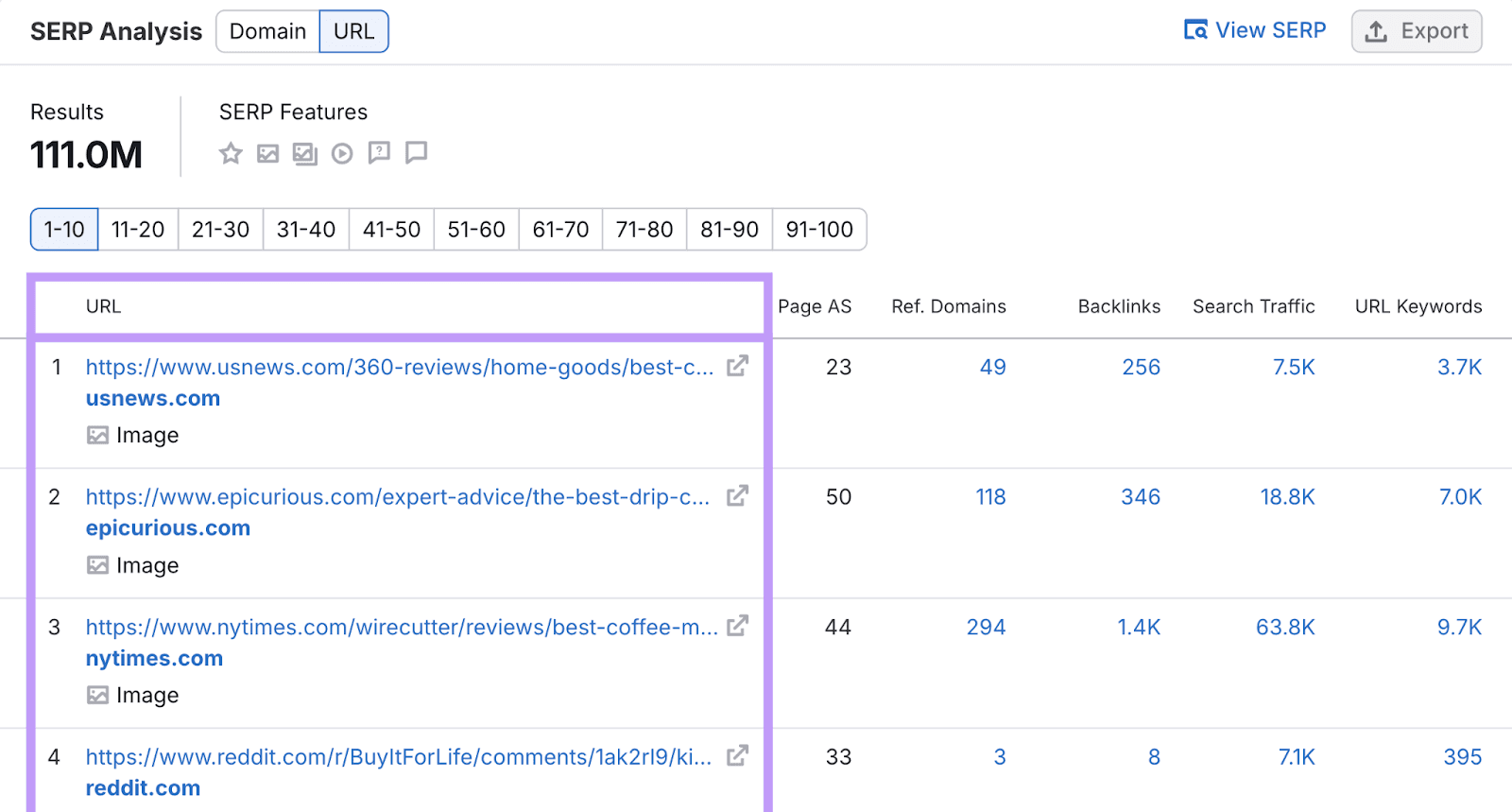Select results range 61-70
Image resolution: width=1512 pixels, height=812 pixels.
pyautogui.click(x=560, y=229)
